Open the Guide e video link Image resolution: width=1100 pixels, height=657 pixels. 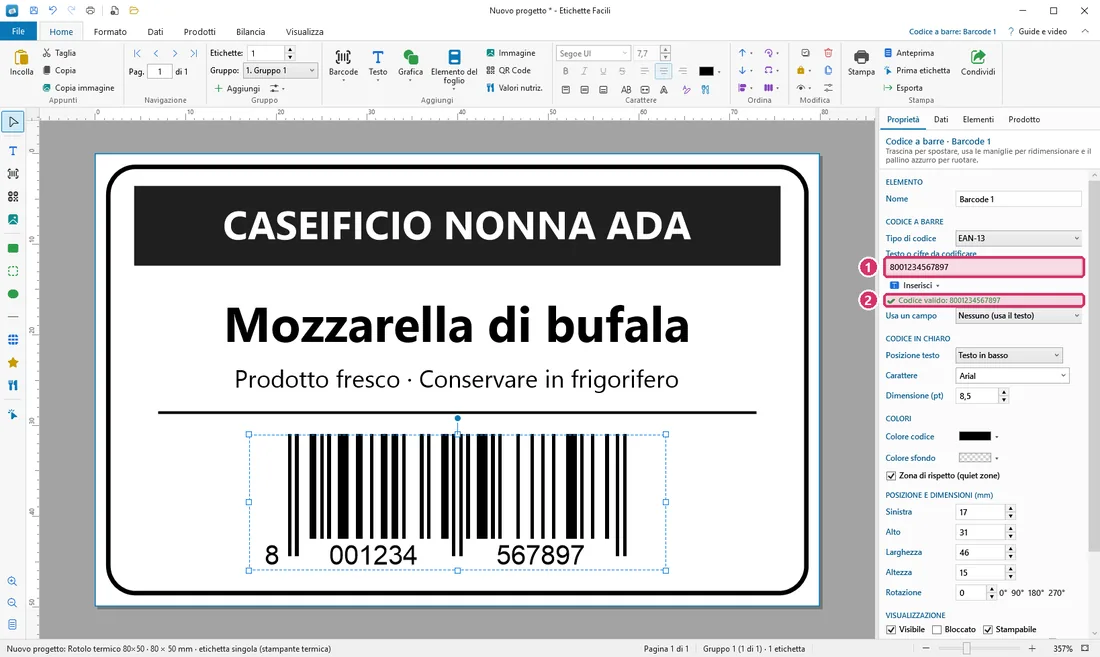(1038, 32)
